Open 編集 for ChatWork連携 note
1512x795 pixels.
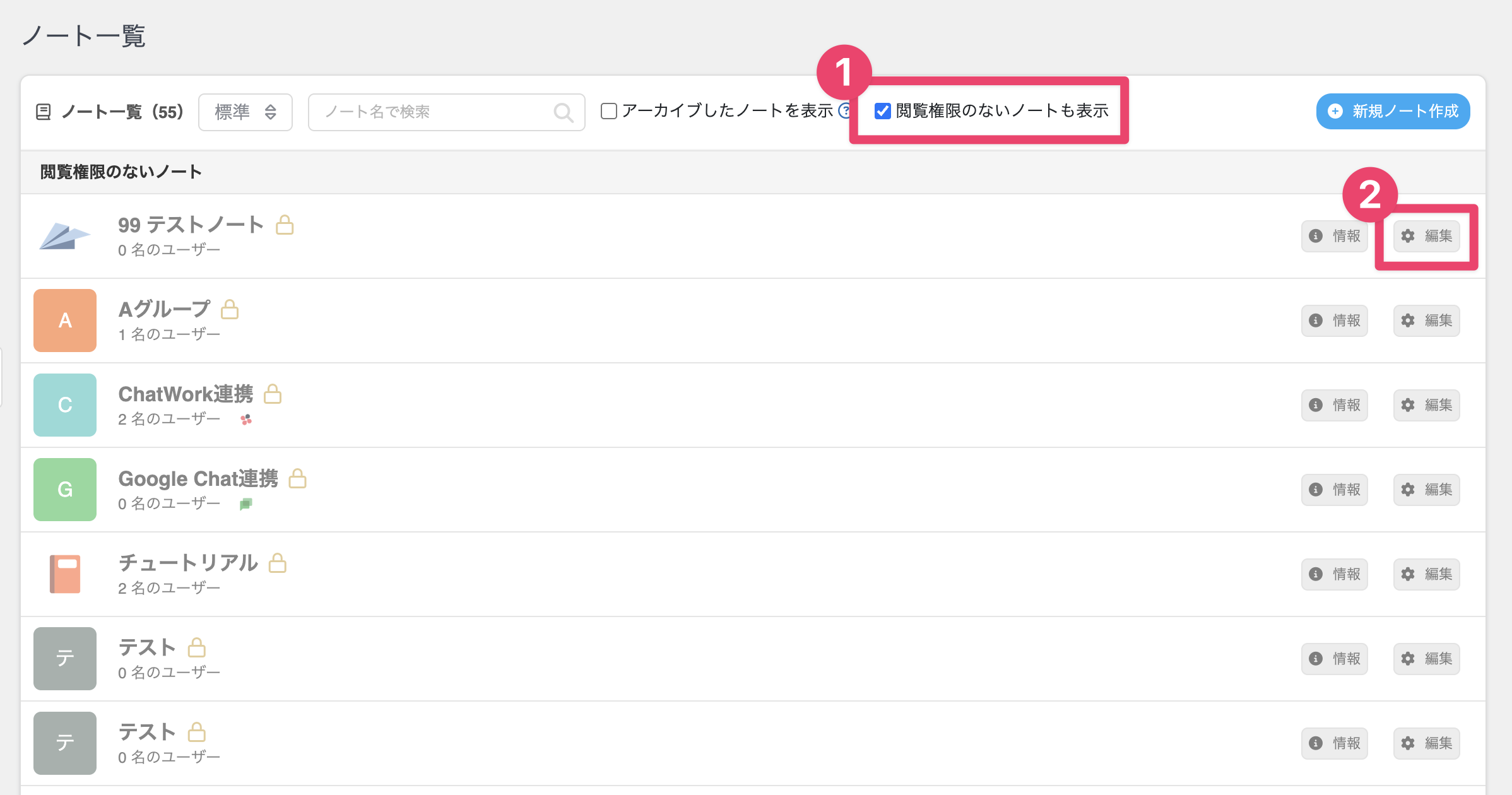pyautogui.click(x=1427, y=405)
